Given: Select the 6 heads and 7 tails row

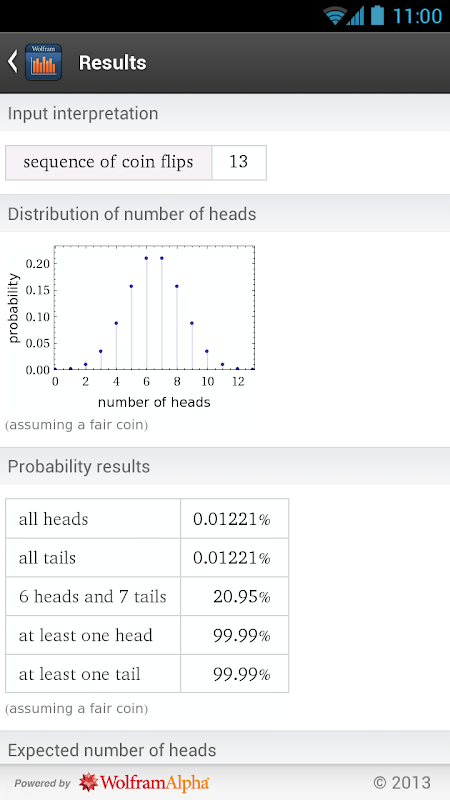Looking at the screenshot, I should click(x=147, y=596).
